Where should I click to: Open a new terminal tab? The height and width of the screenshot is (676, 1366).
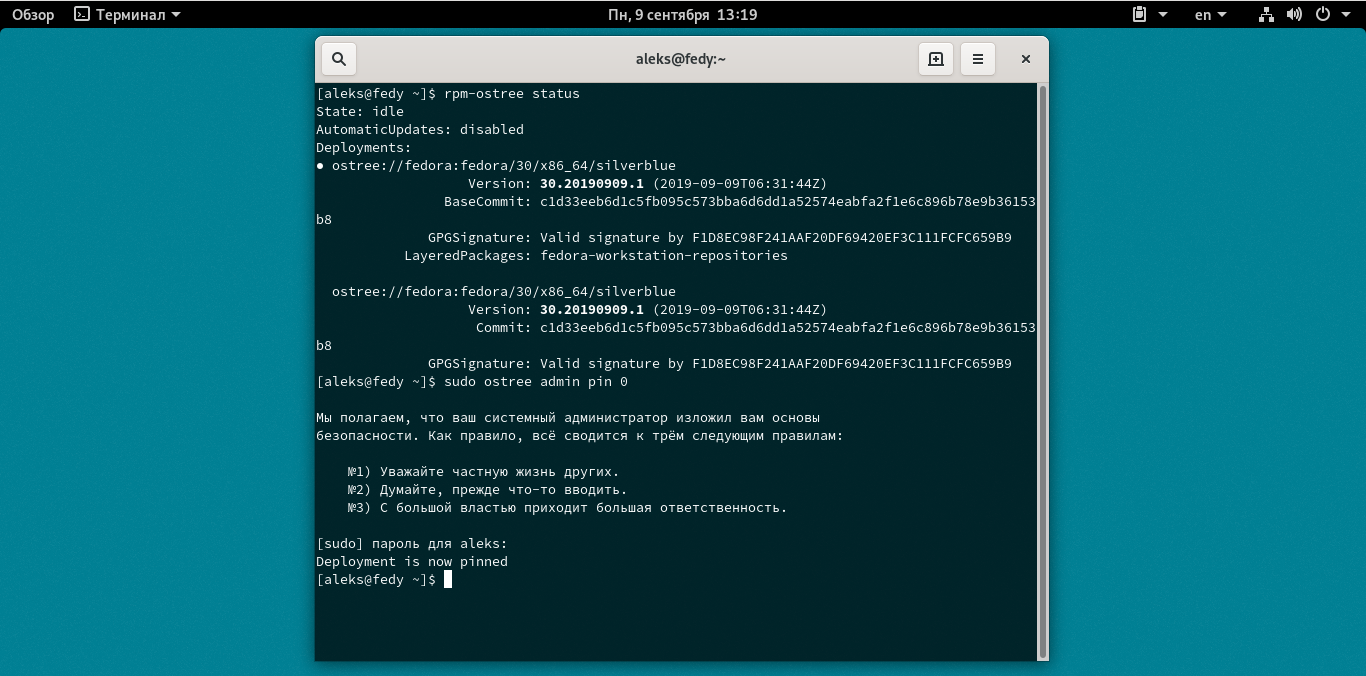click(x=935, y=59)
